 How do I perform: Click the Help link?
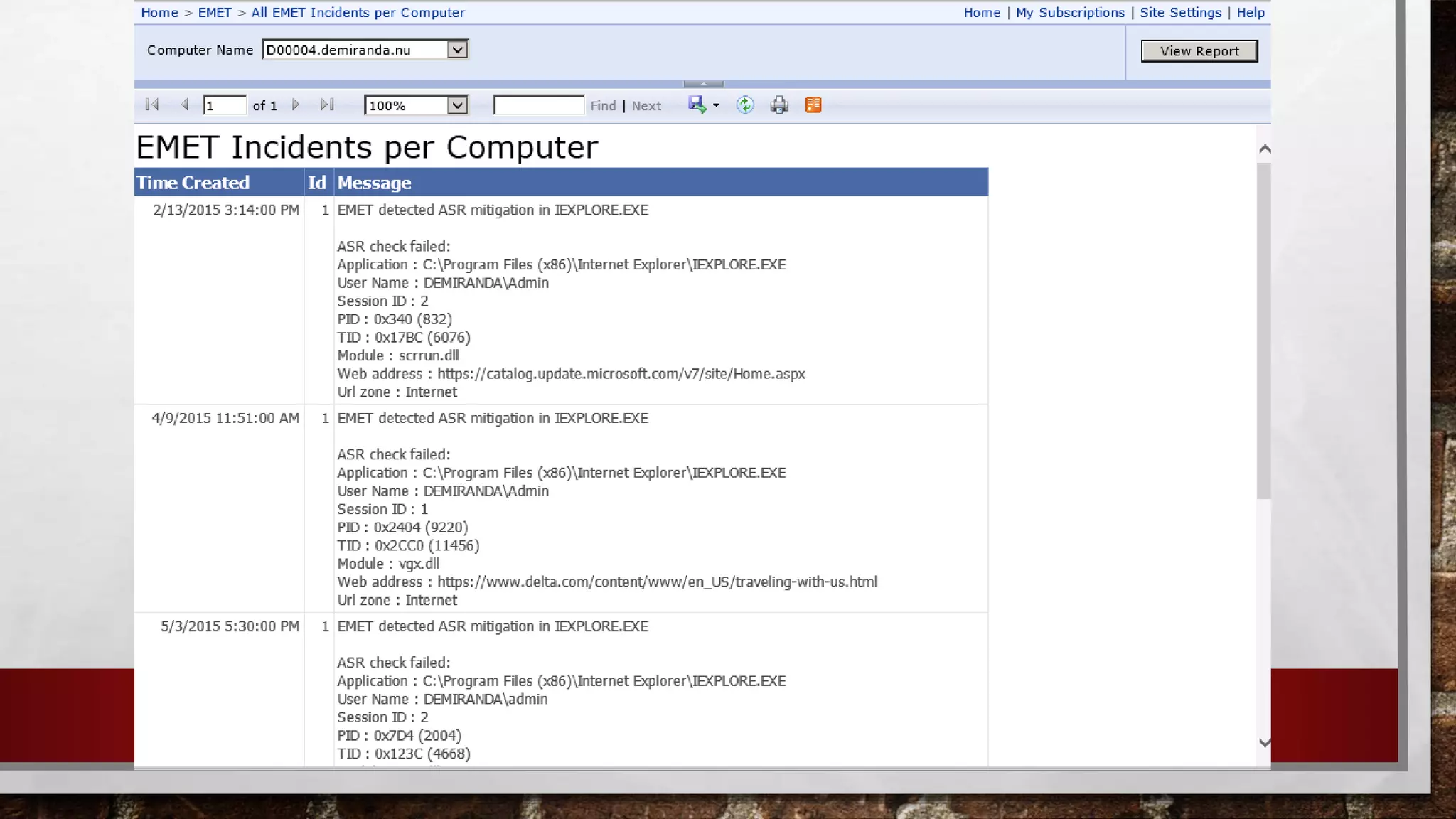click(x=1250, y=12)
